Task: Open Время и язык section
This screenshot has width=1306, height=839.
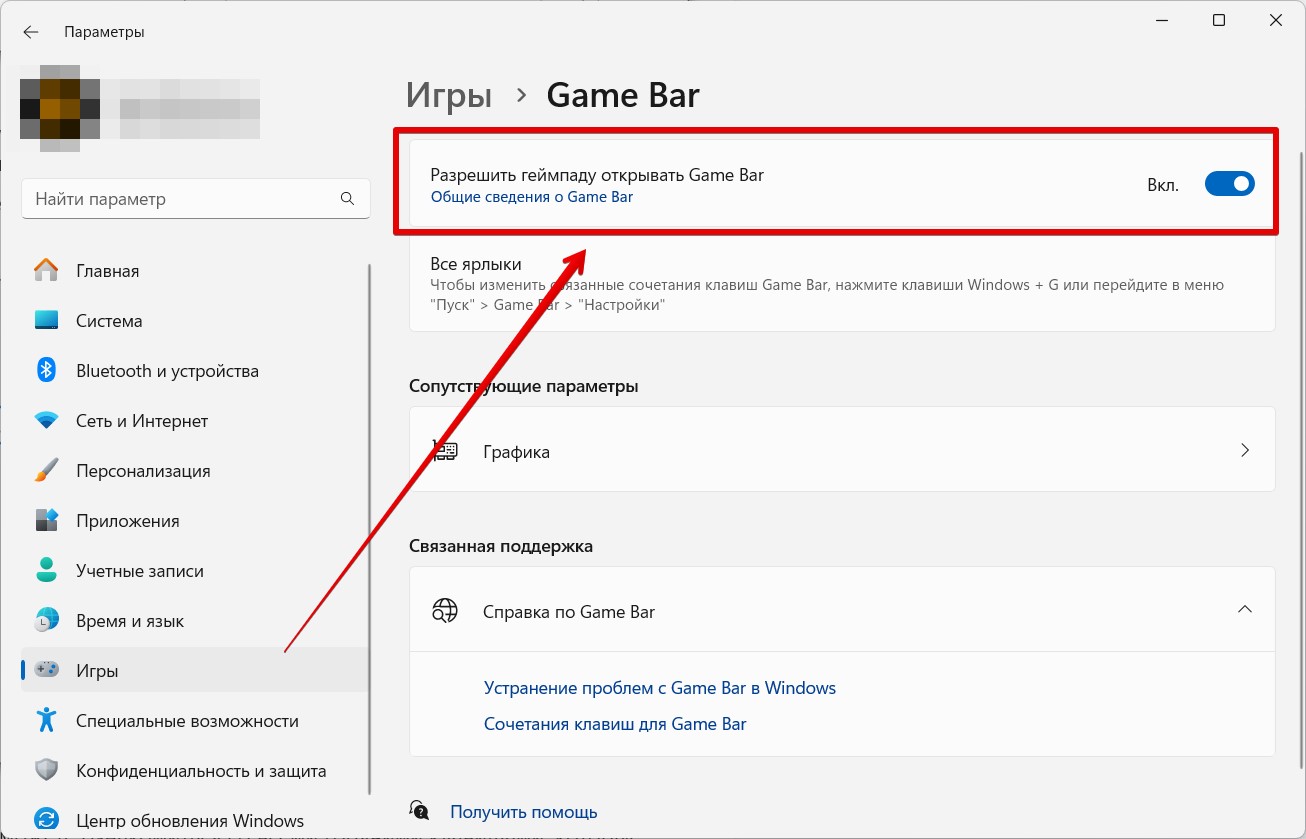Action: [x=195, y=621]
